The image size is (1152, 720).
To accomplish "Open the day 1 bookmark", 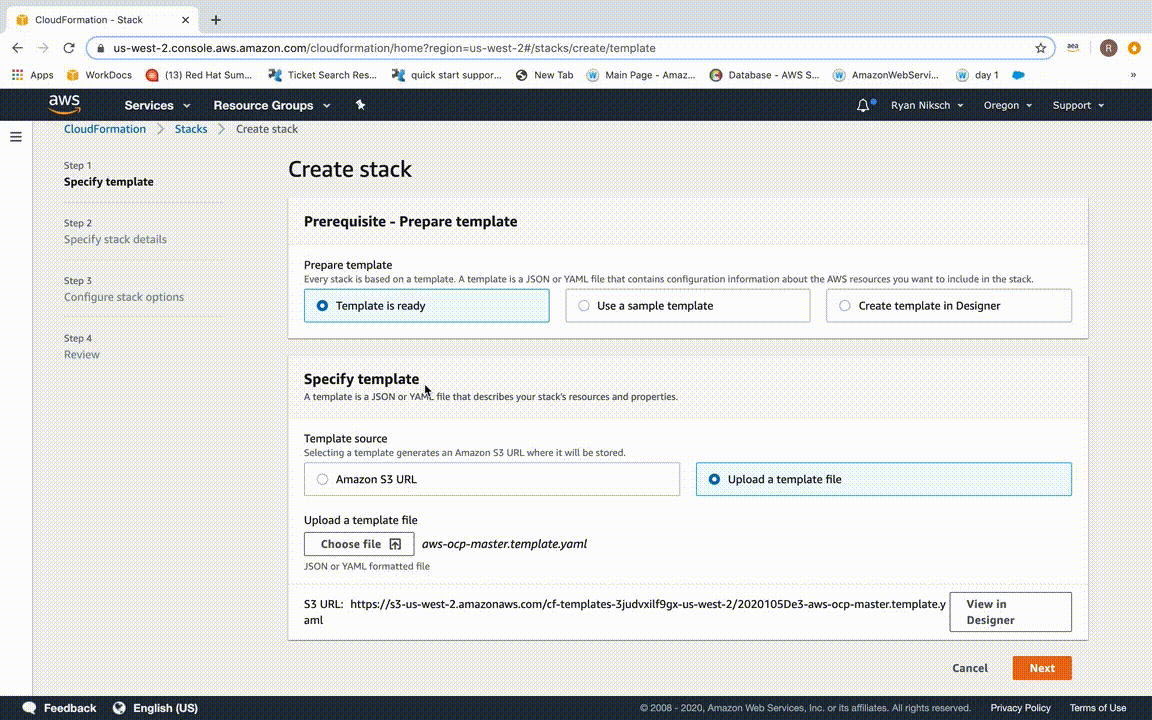I will (x=977, y=75).
